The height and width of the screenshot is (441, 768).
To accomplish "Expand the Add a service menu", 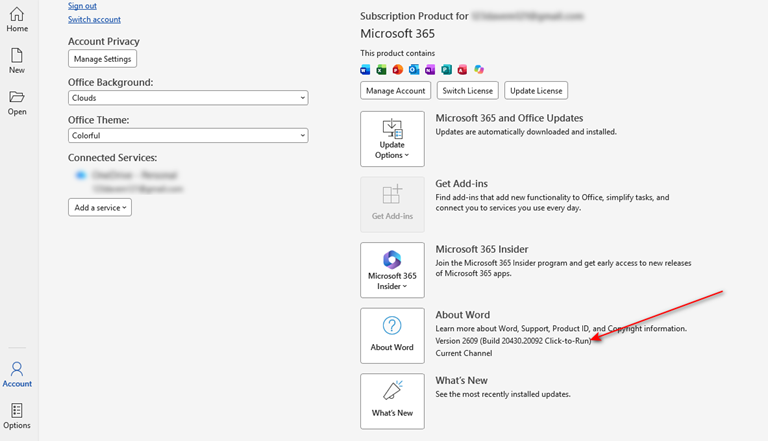I will pos(100,207).
